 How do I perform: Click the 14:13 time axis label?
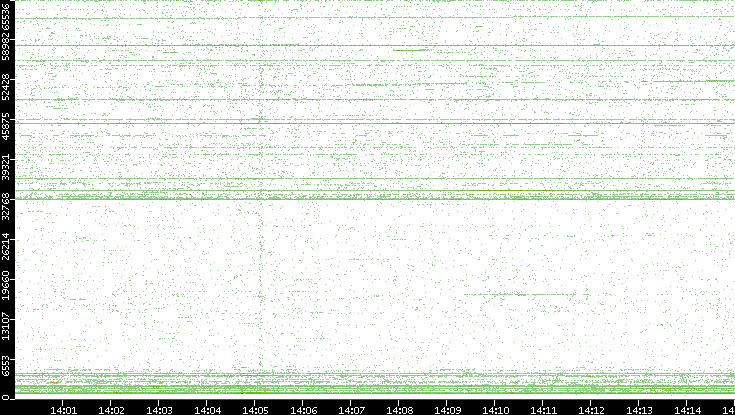(x=639, y=408)
